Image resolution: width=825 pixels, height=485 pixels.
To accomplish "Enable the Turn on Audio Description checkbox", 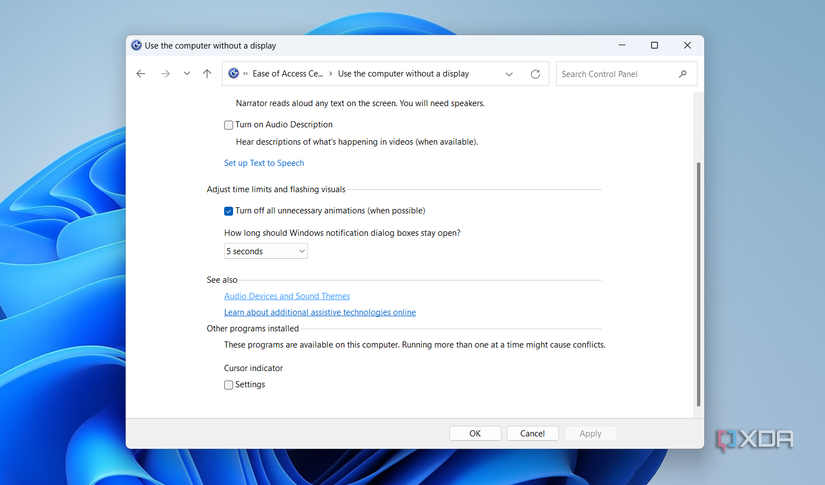I will tap(229, 125).
